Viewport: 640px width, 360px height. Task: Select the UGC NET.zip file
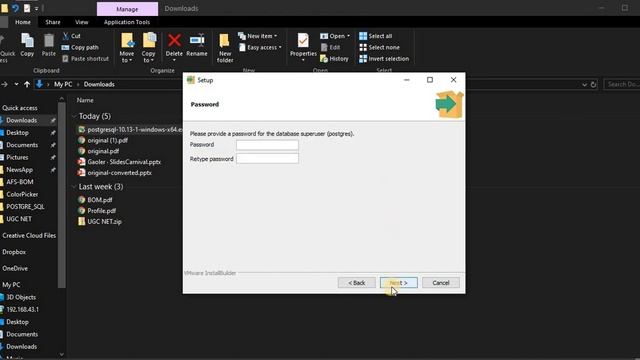pyautogui.click(x=100, y=222)
